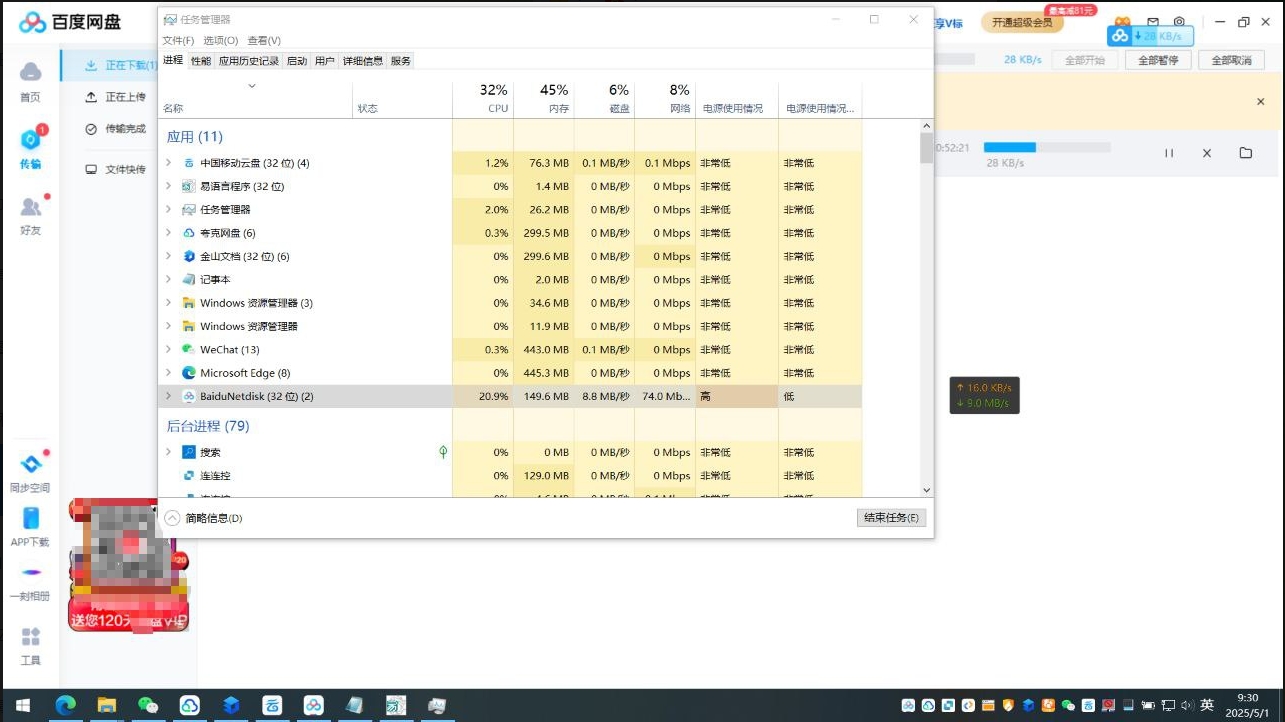Pause the current download with pause icon

(x=1168, y=153)
